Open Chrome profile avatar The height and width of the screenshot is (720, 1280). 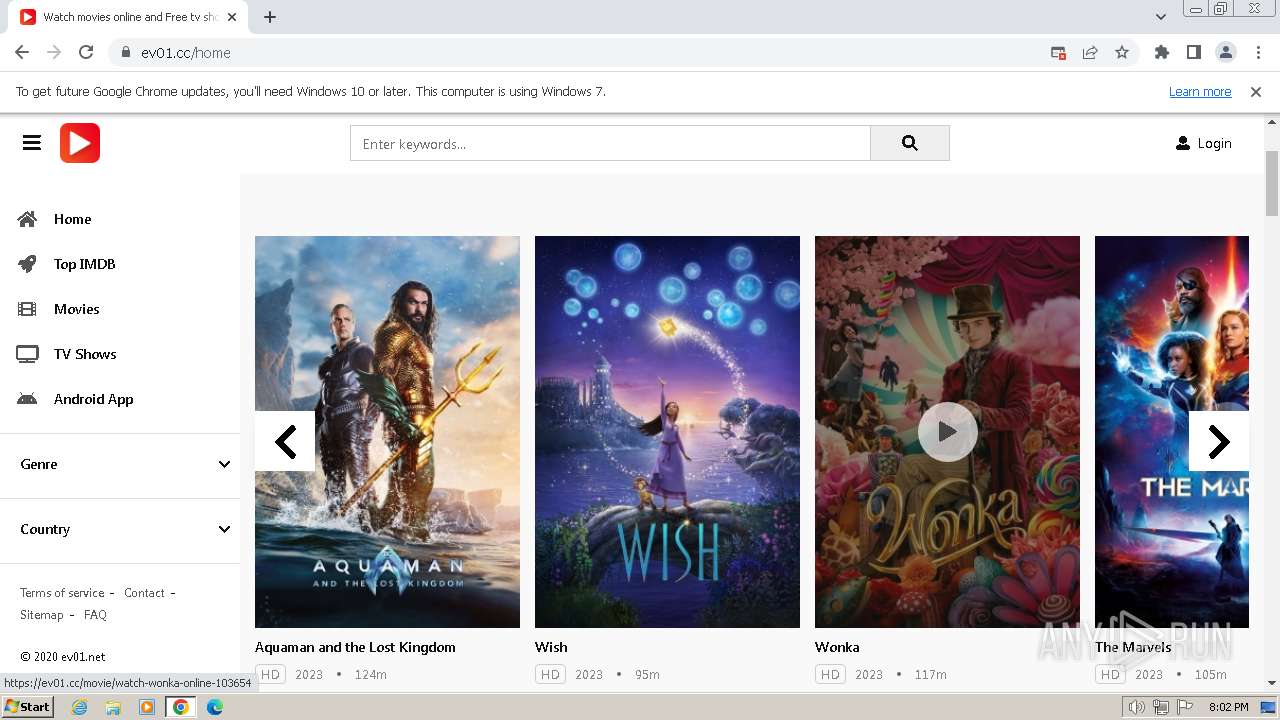point(1225,52)
